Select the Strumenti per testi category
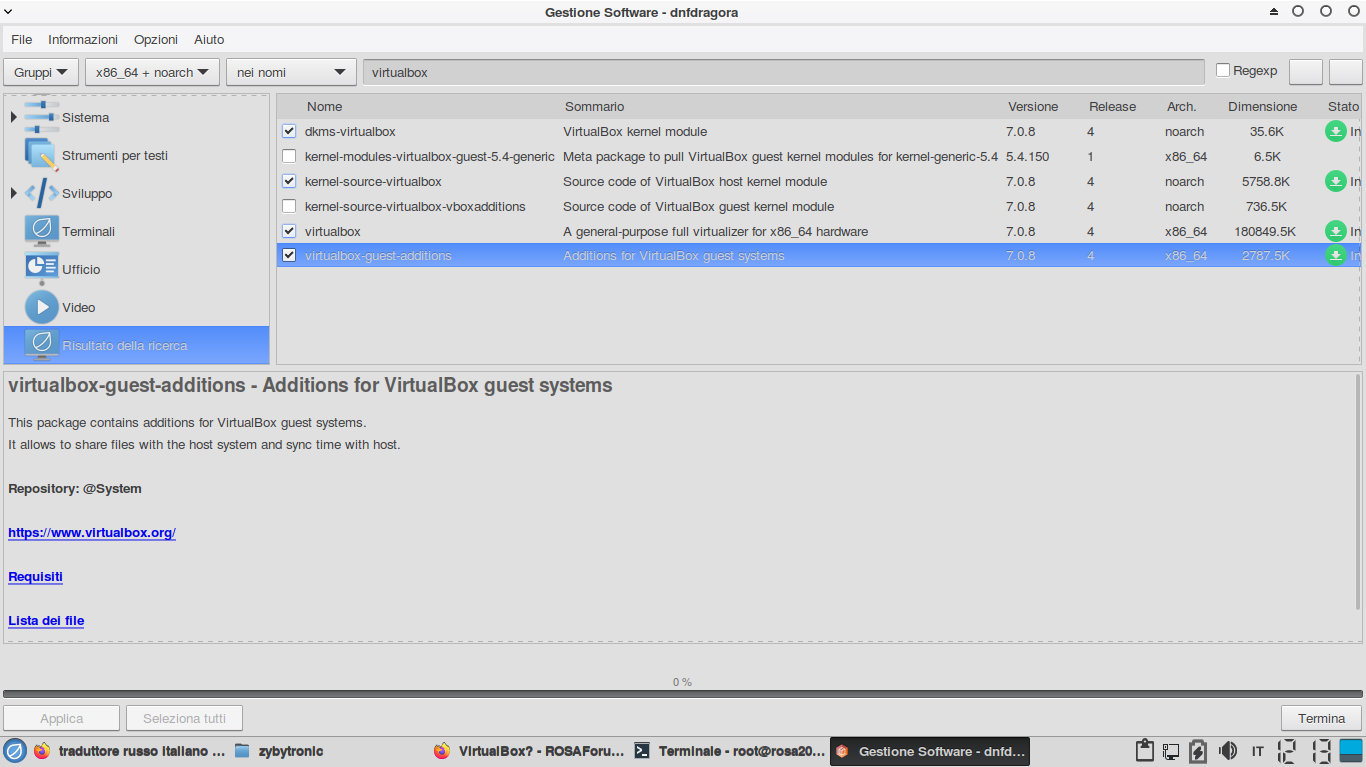 [x=137, y=155]
